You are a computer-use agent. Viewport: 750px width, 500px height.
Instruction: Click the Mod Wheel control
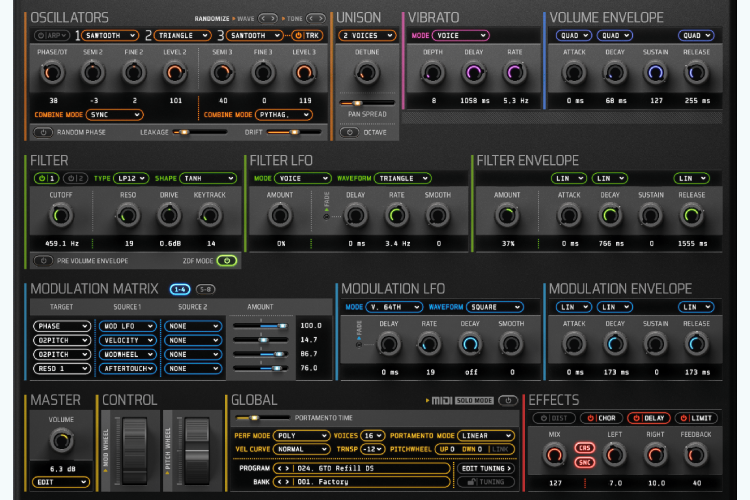tap(134, 451)
